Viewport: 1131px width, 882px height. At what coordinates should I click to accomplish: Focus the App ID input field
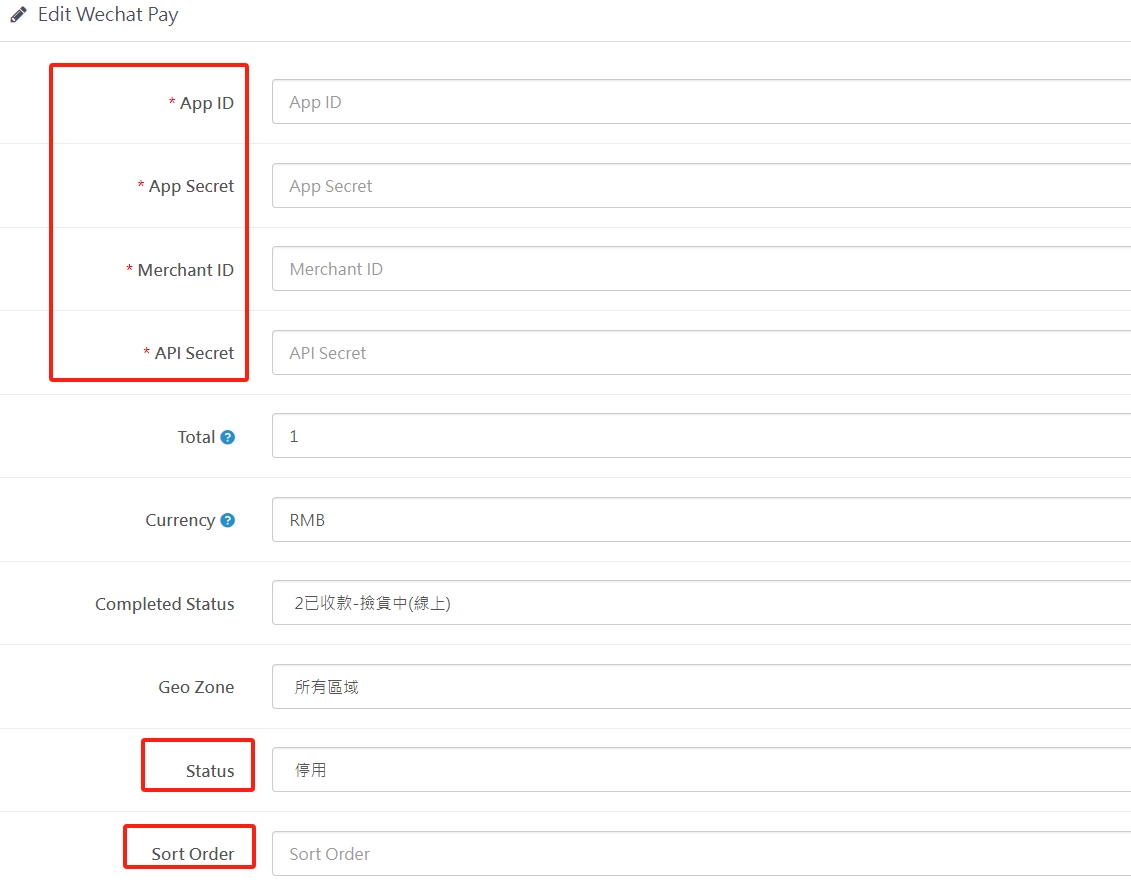[701, 102]
